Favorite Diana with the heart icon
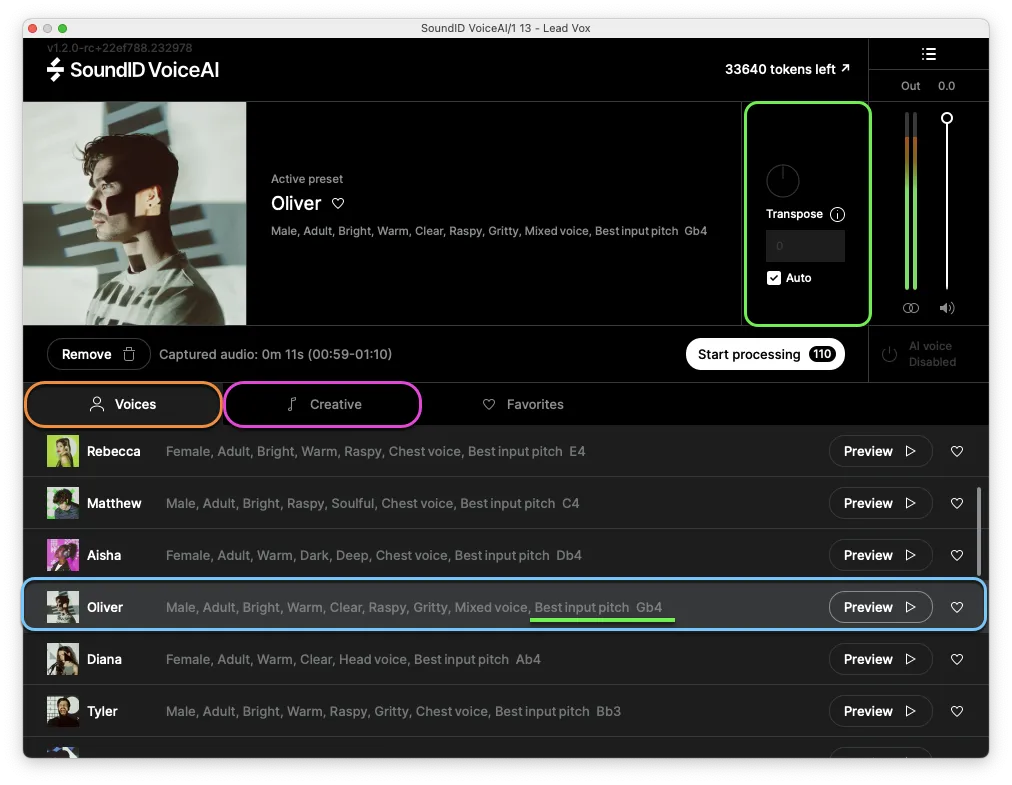 [x=956, y=659]
